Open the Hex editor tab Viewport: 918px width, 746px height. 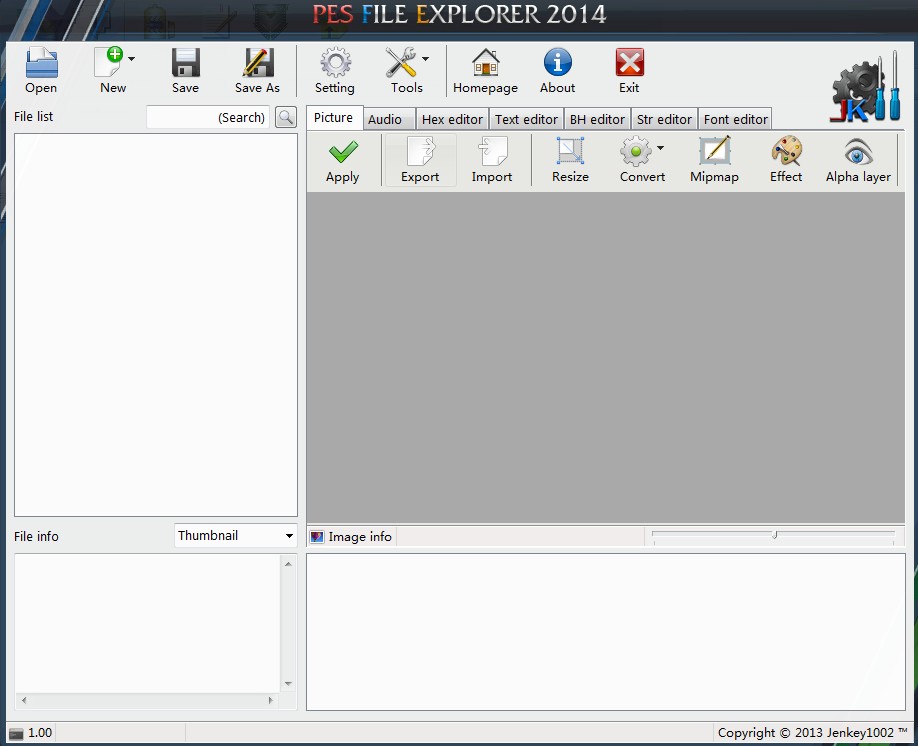pos(452,119)
